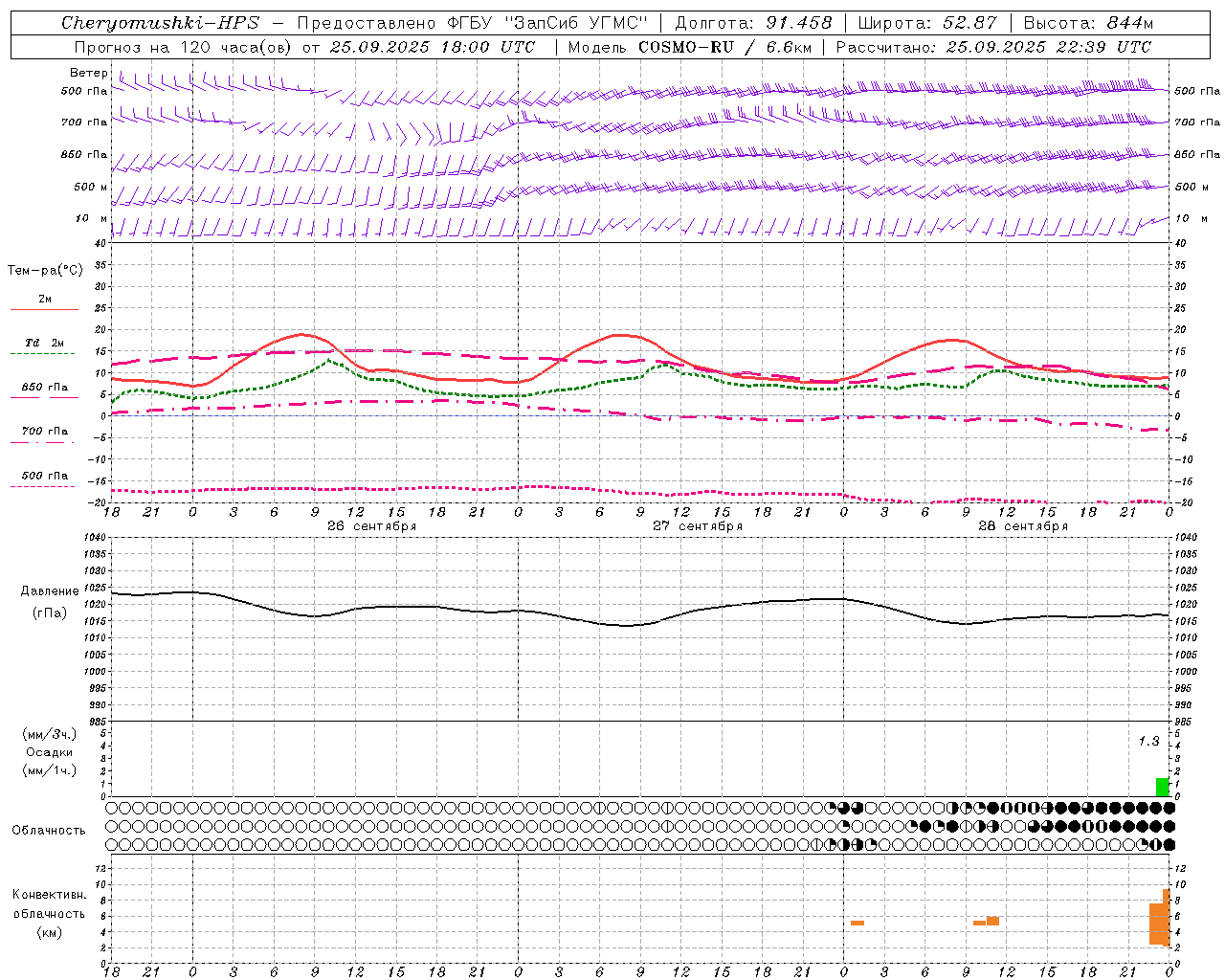The height and width of the screenshot is (980, 1225).
Task: Click the "Ветер" wind panel label
Action: coord(89,73)
